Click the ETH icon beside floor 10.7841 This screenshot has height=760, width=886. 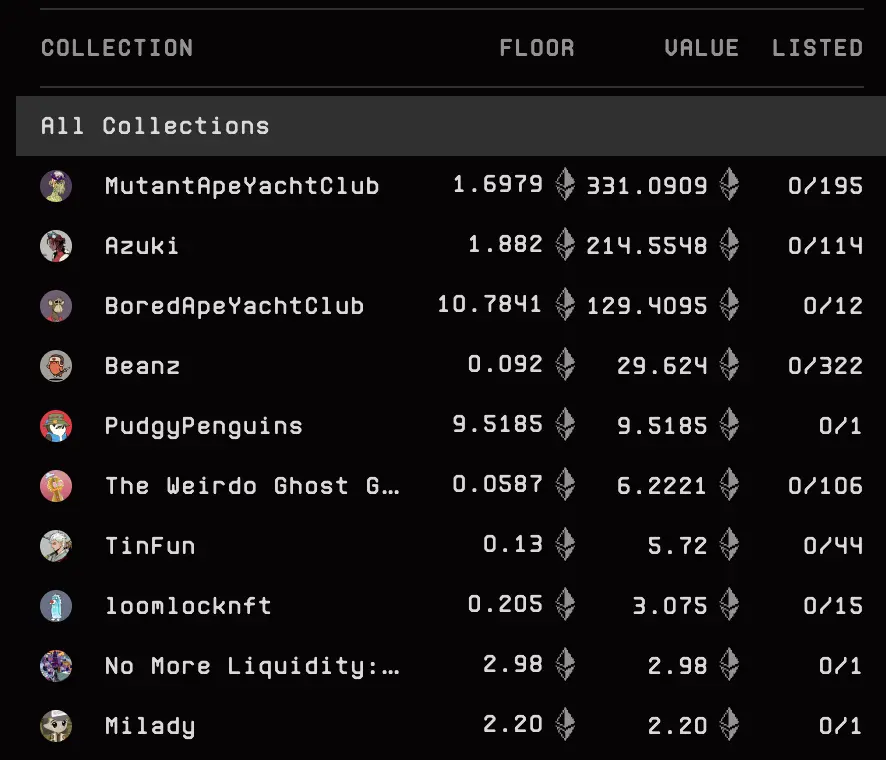(565, 304)
